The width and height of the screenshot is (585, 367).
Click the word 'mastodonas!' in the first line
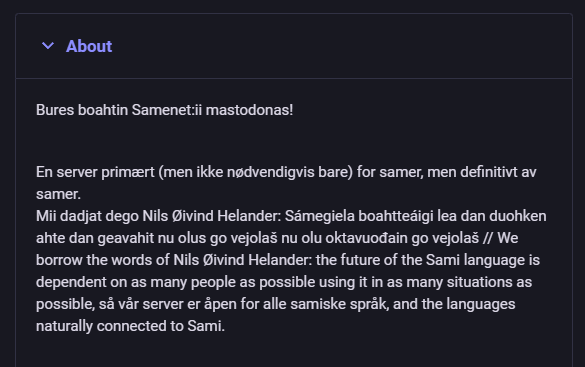click(249, 110)
